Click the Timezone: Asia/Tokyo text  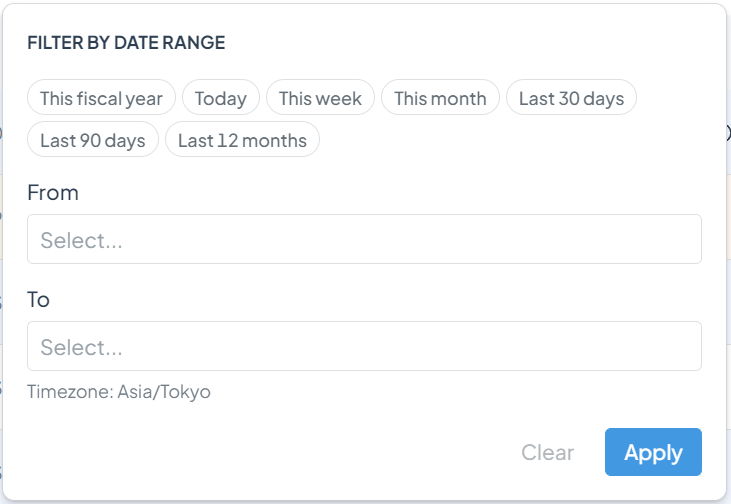pyautogui.click(x=119, y=392)
